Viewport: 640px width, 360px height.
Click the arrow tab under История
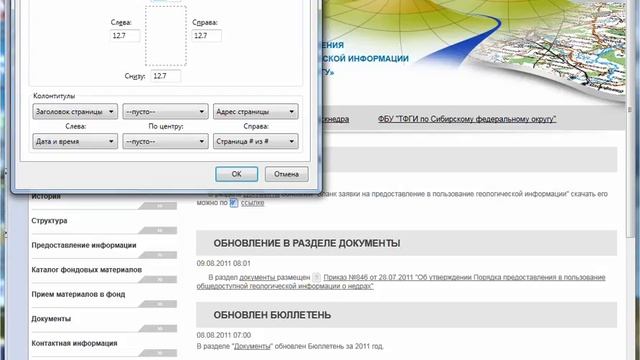[158, 206]
